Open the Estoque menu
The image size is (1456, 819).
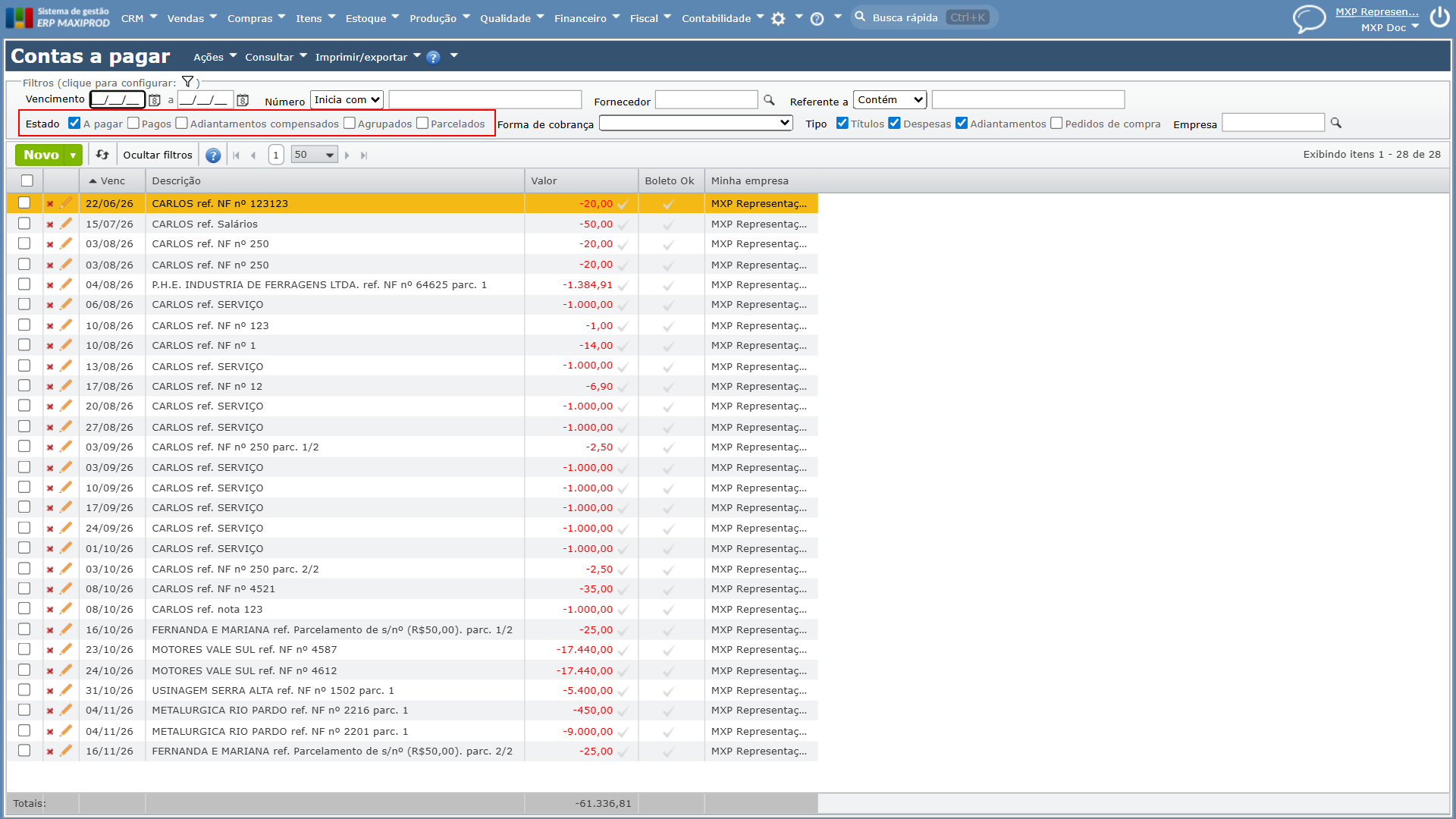[x=372, y=18]
